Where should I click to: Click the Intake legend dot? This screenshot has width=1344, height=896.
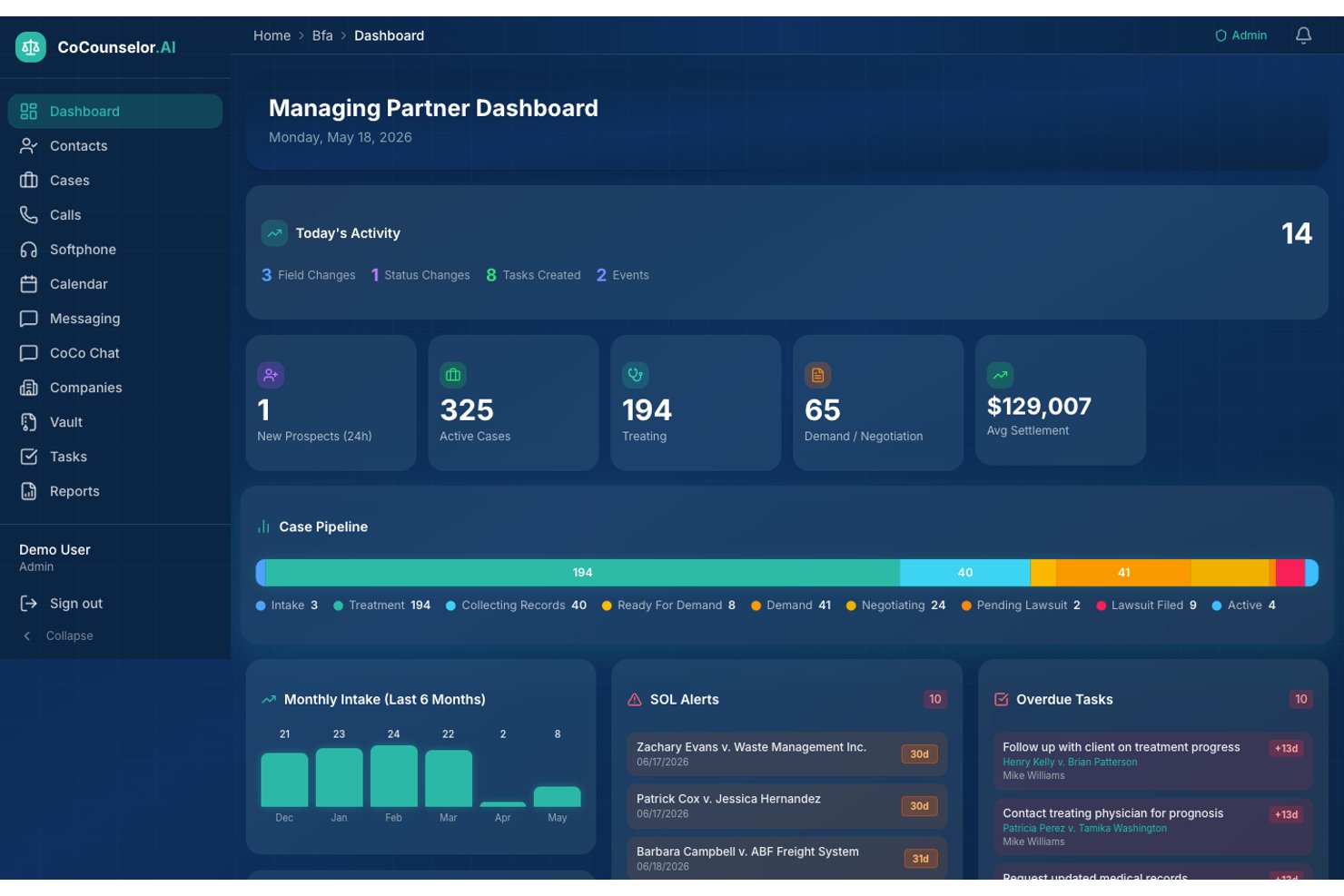pos(261,606)
